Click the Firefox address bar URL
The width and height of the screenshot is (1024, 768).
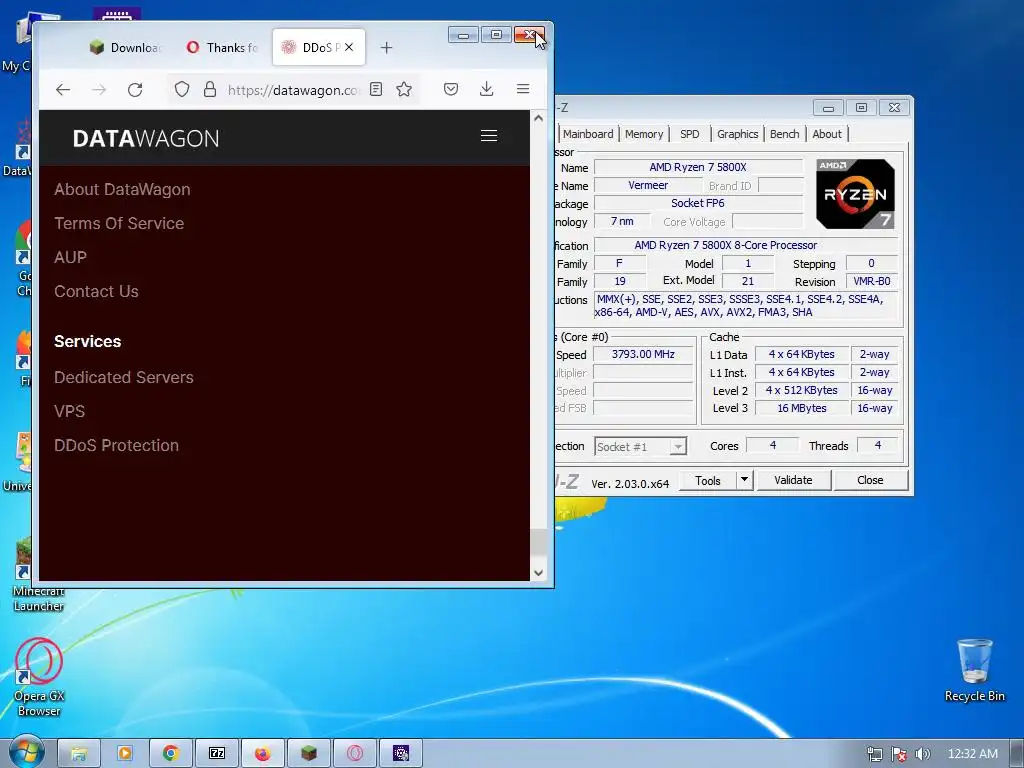pos(293,90)
